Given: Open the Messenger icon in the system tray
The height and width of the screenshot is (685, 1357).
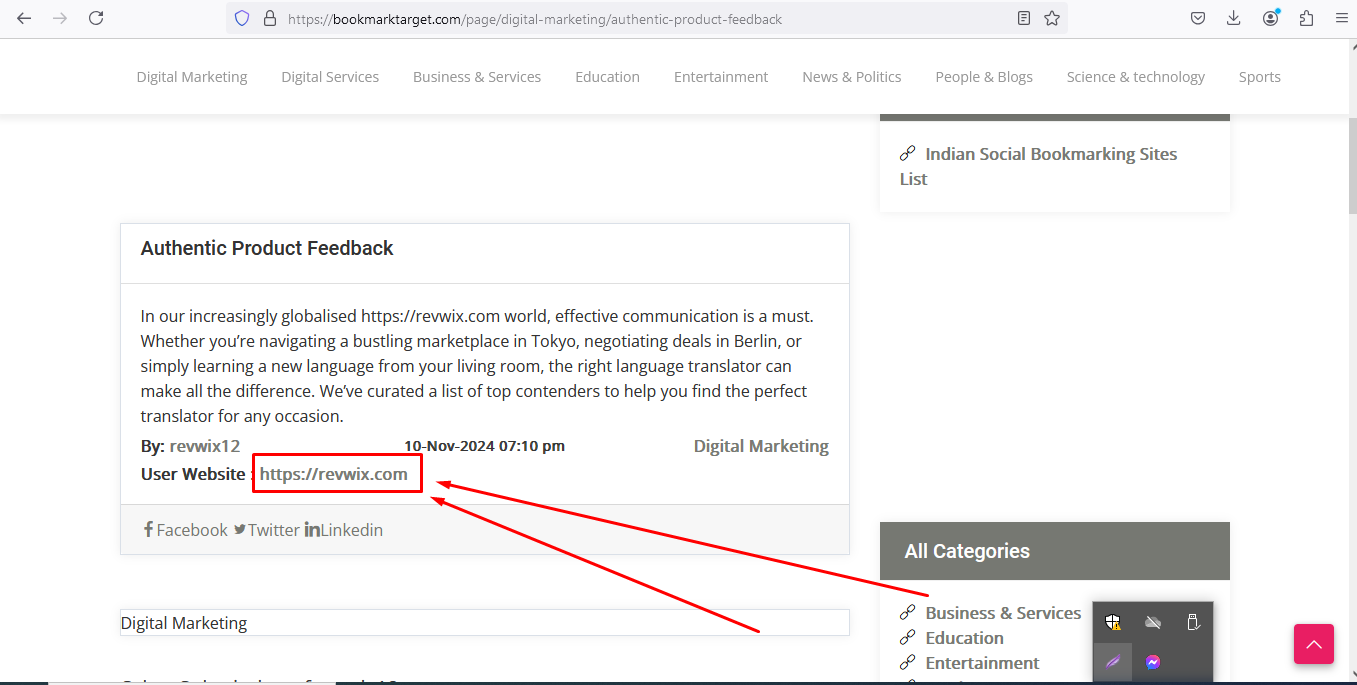Looking at the screenshot, I should point(1153,662).
